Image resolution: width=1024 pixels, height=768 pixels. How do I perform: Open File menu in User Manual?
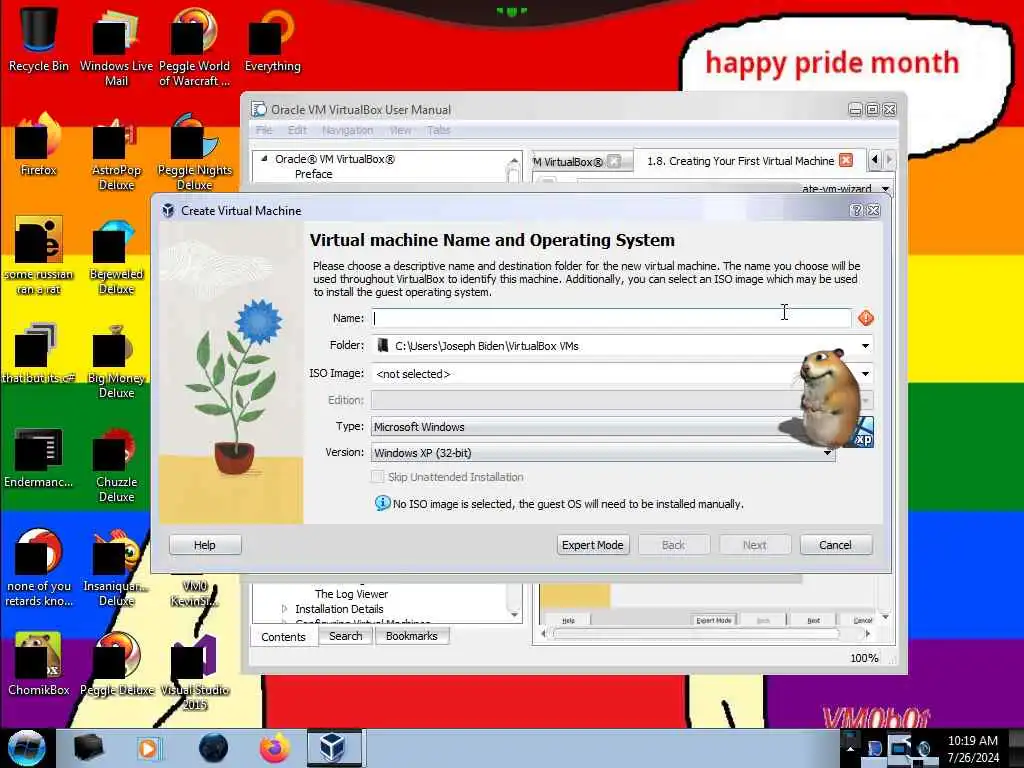[x=264, y=130]
